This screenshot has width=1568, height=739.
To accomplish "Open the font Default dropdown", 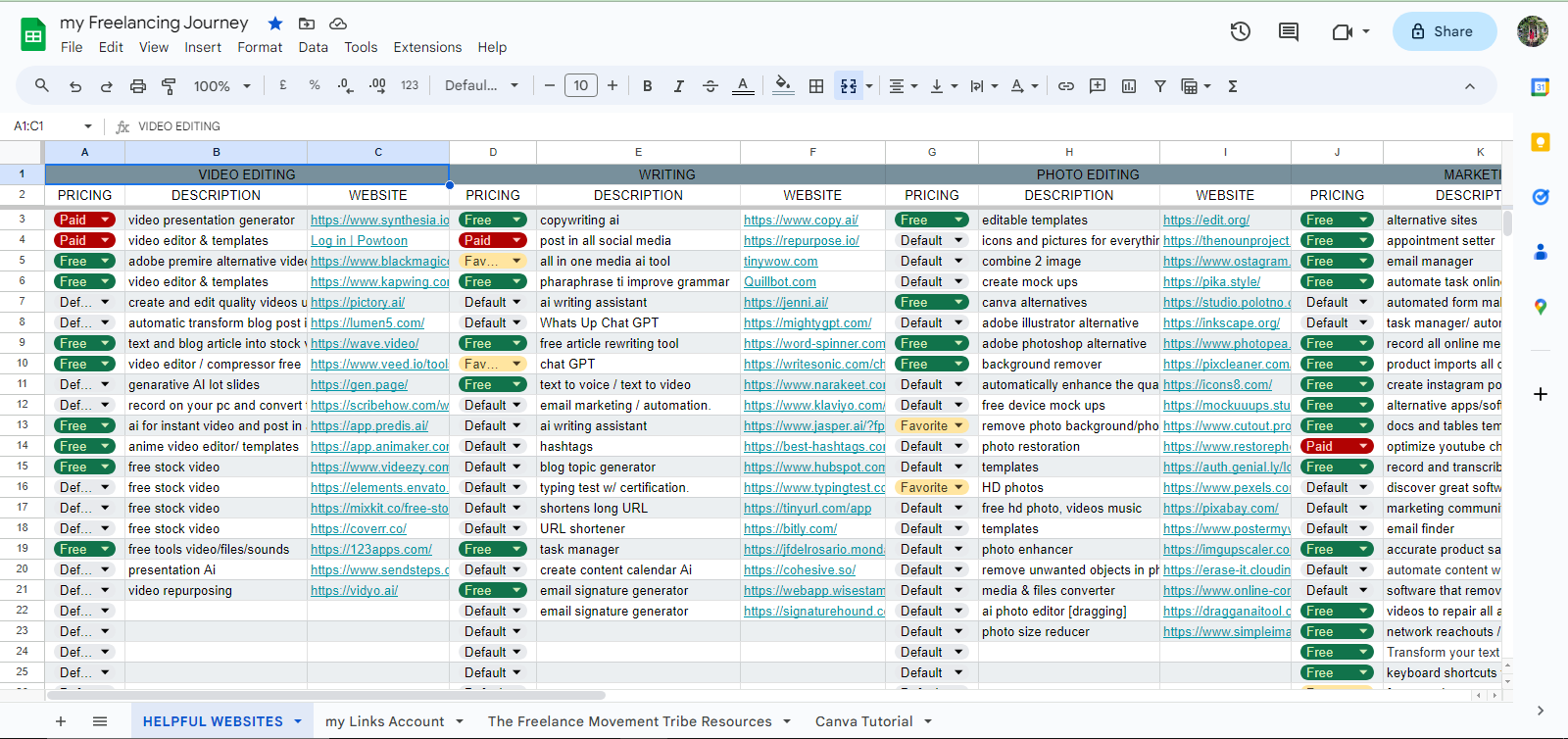I will pyautogui.click(x=481, y=85).
